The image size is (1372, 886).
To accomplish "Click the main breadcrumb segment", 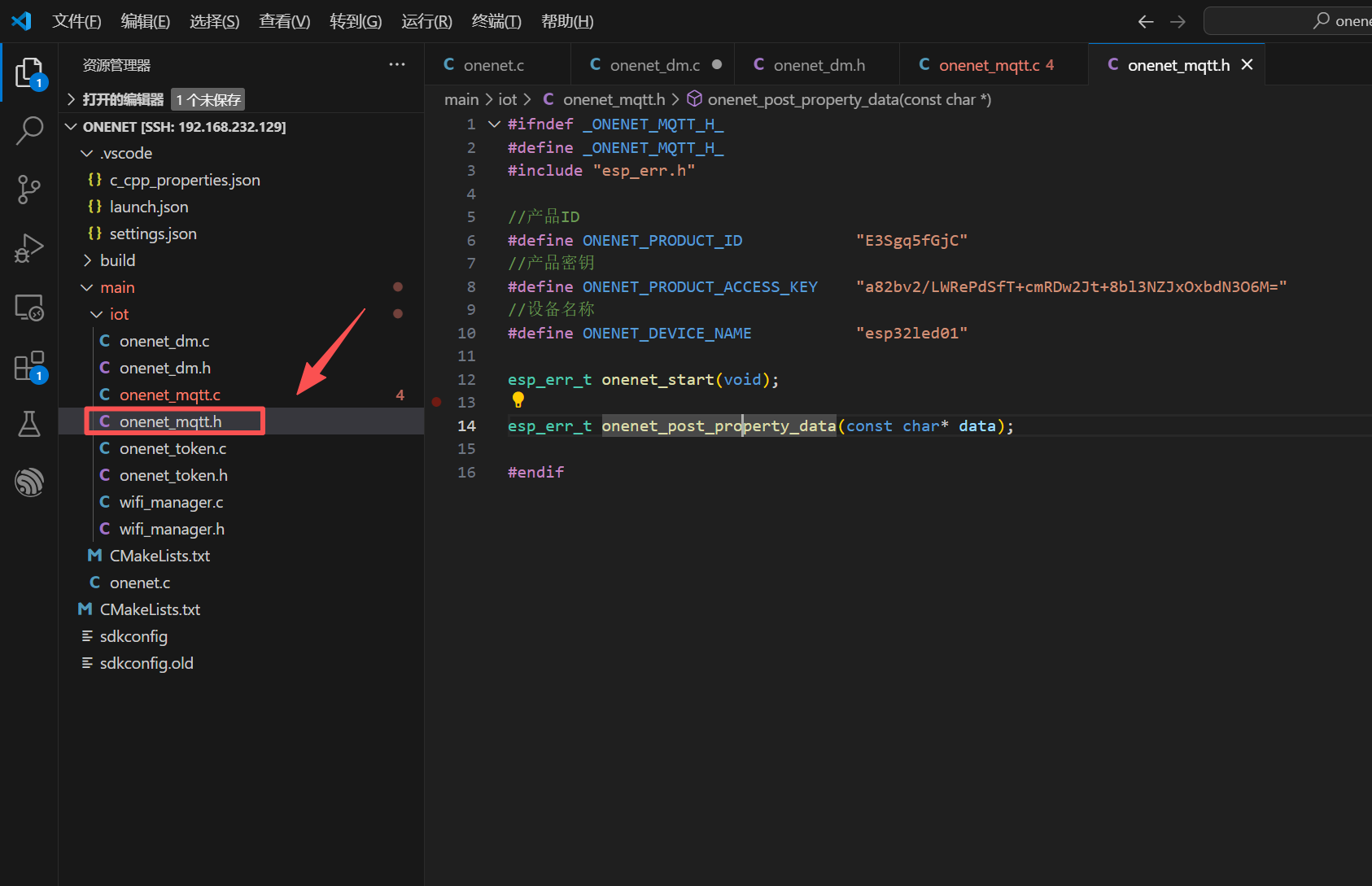I will [461, 99].
